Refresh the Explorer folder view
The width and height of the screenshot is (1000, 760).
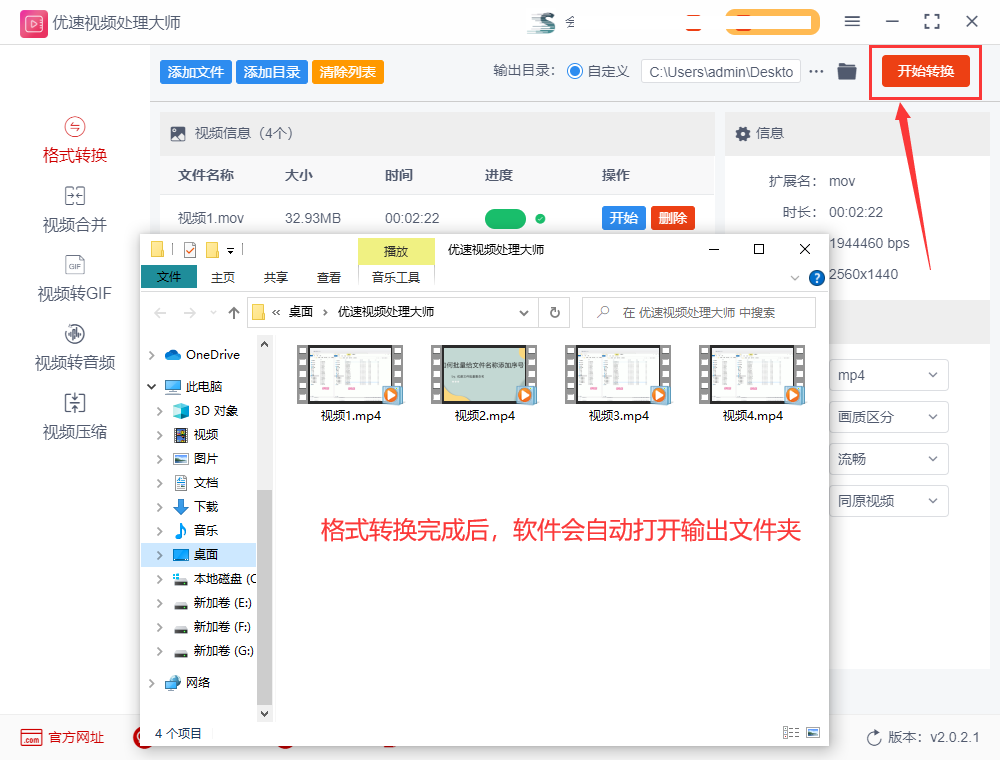554,312
